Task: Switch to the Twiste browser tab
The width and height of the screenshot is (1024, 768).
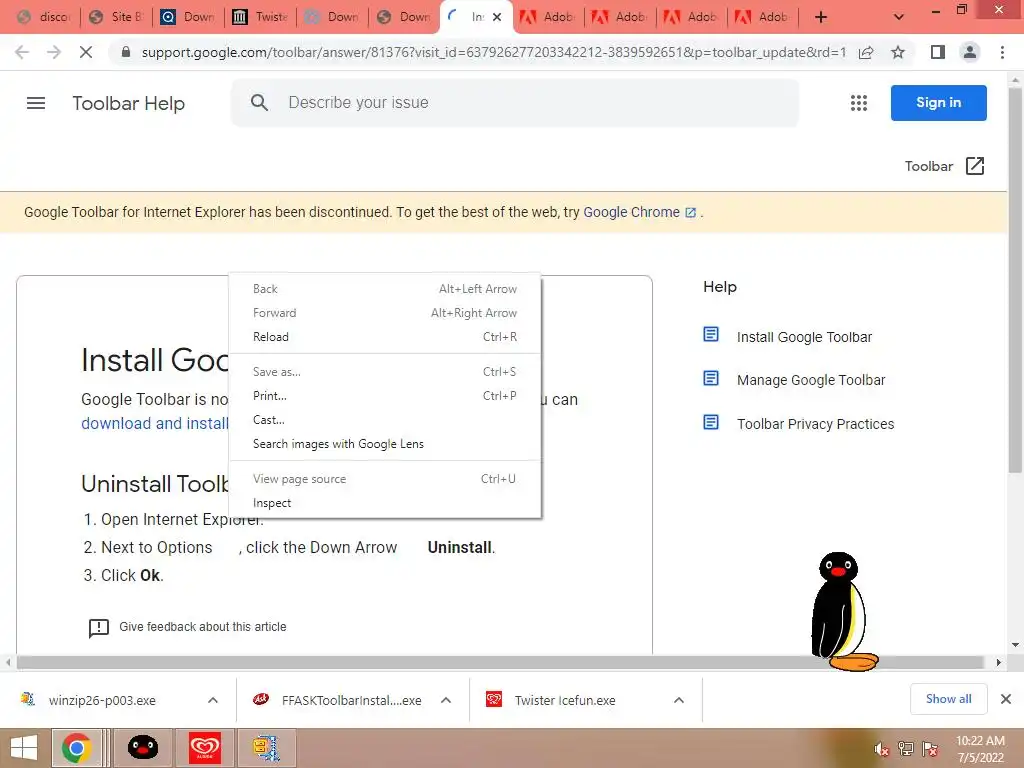Action: point(260,17)
